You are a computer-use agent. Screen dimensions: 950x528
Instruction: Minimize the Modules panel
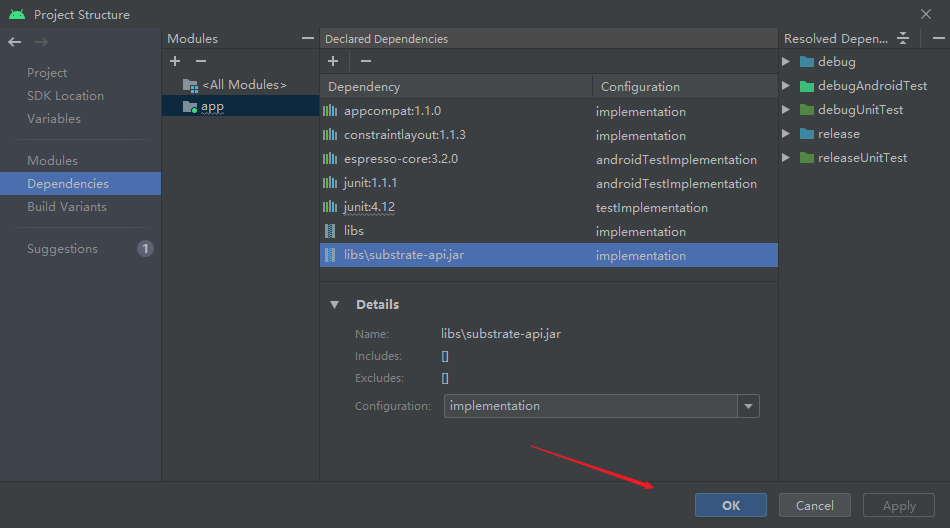coord(308,38)
